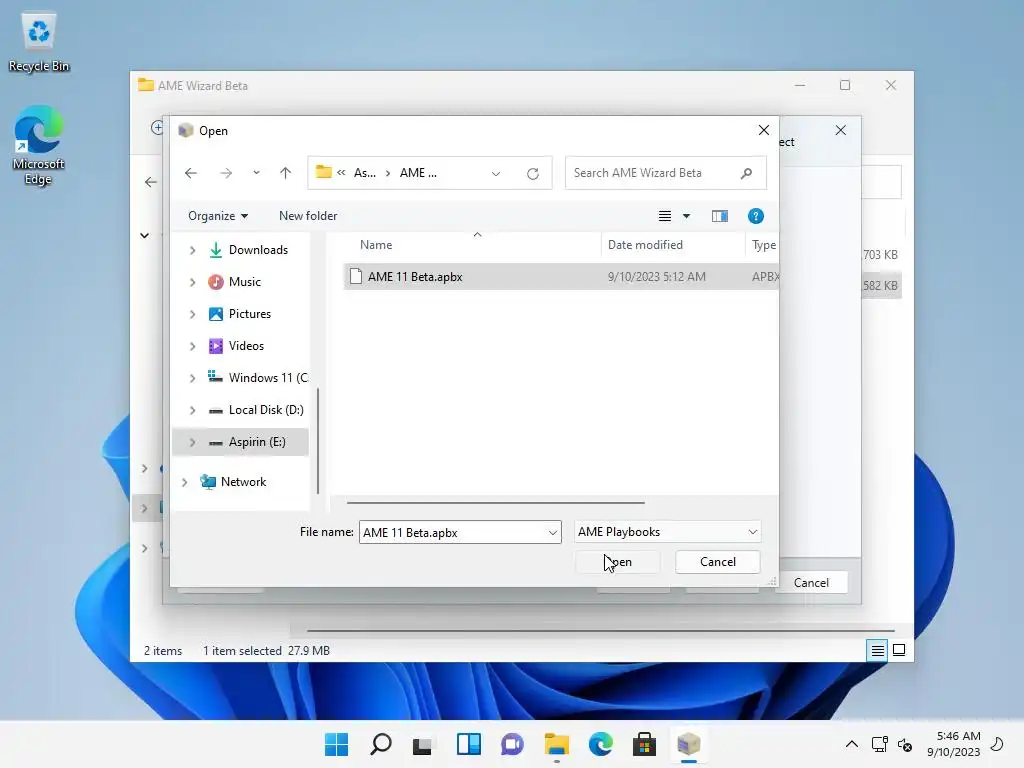Click the Open button
Viewport: 1024px width, 768px height.
[618, 562]
